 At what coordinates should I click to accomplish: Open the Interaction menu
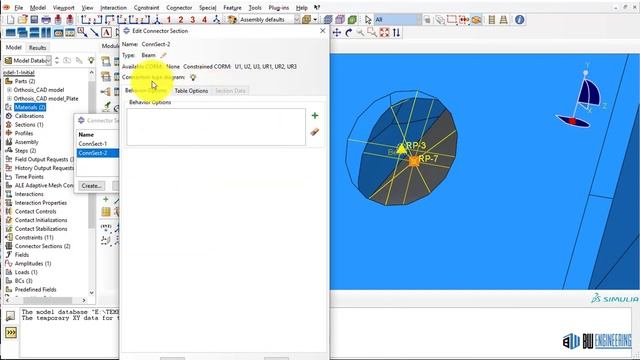point(113,7)
